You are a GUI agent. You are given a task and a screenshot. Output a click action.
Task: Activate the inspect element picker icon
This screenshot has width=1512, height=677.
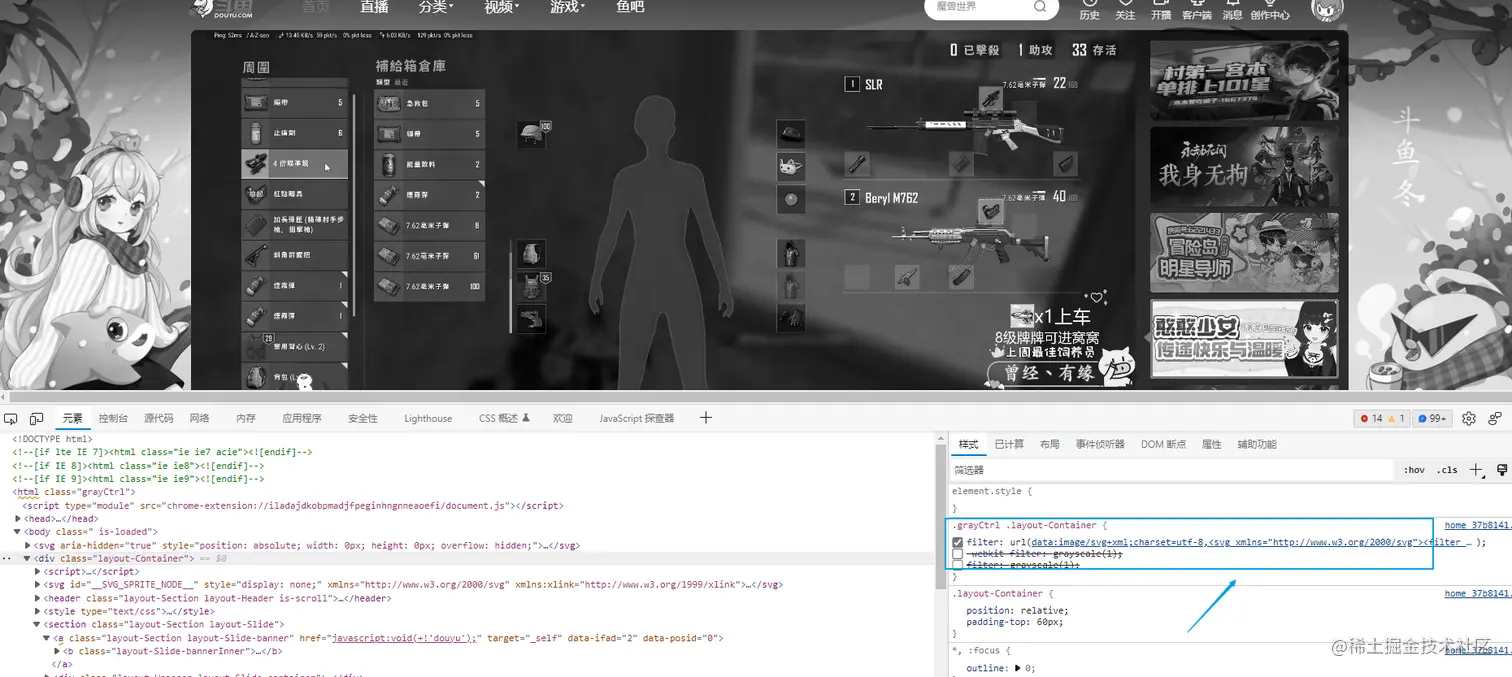click(x=11, y=418)
